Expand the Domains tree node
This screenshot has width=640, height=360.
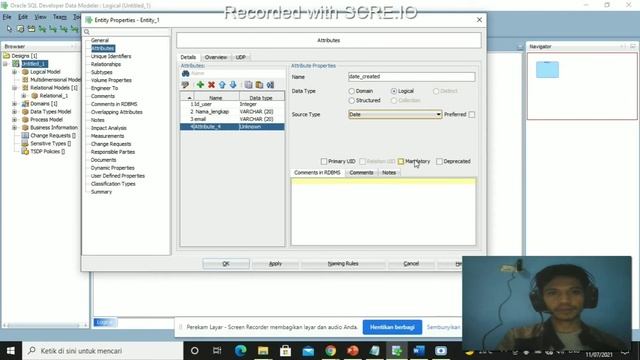point(15,104)
